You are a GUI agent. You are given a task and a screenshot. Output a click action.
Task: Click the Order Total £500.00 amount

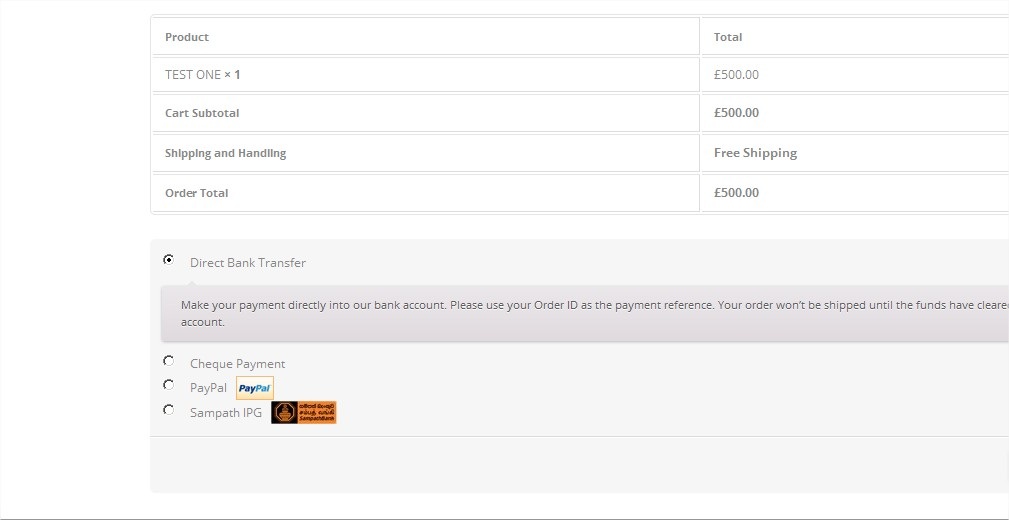736,193
